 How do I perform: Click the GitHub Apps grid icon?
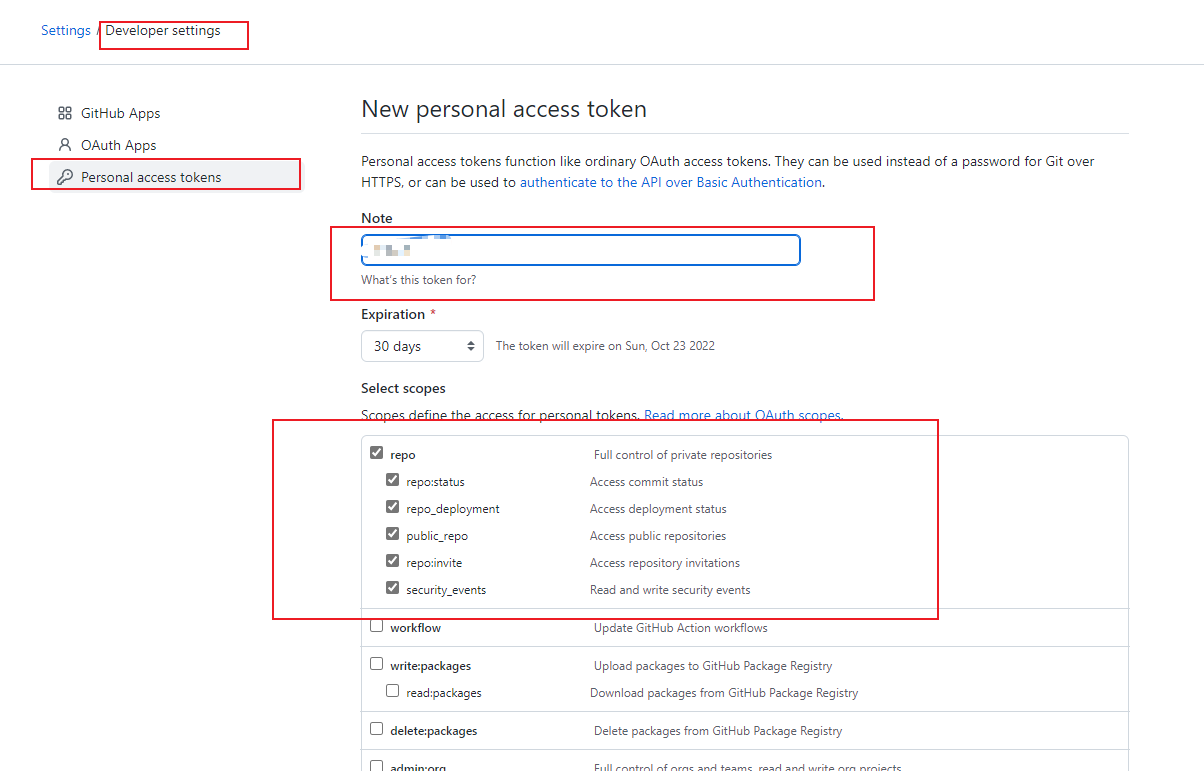click(x=65, y=113)
